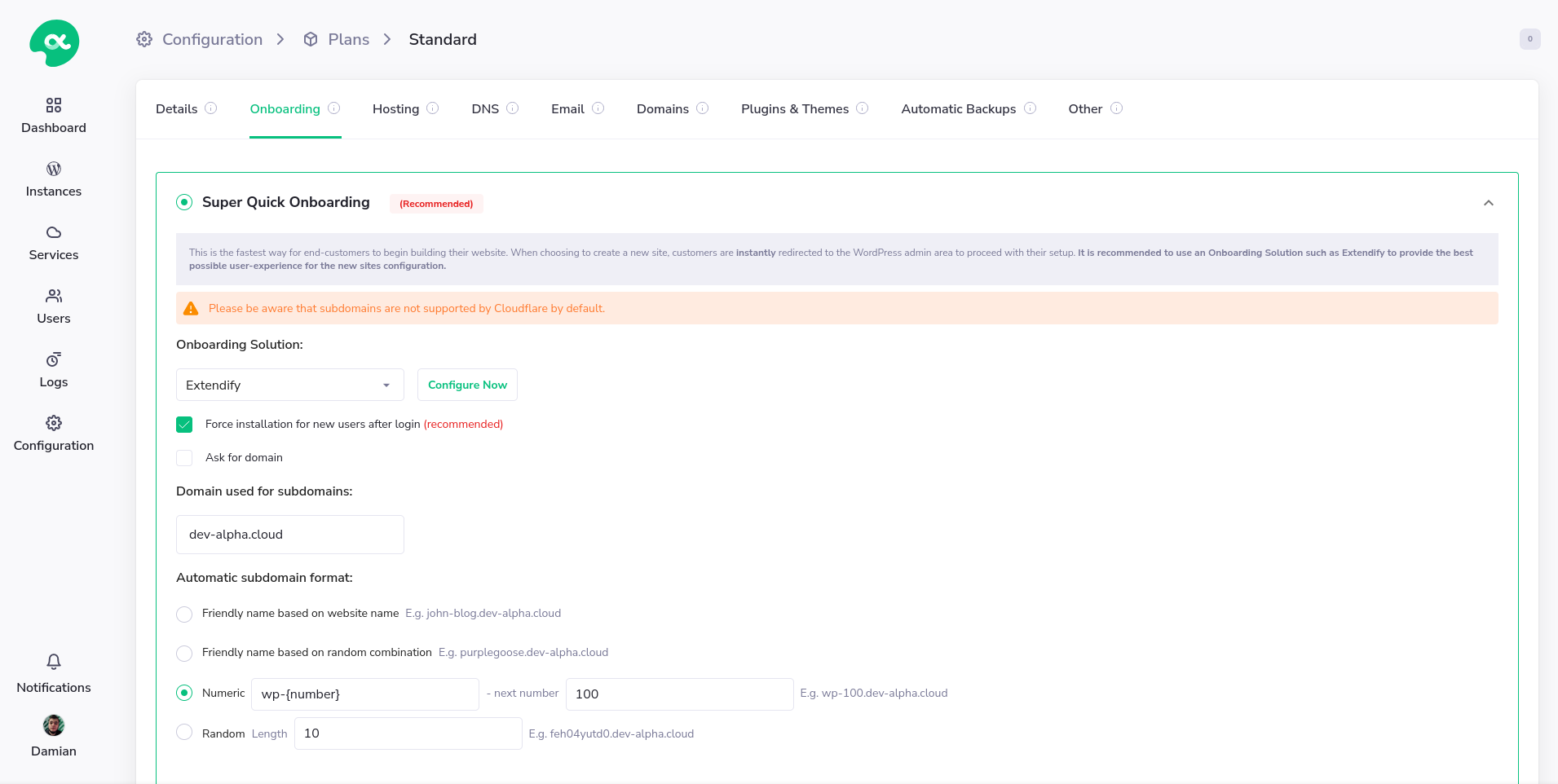Select Super Quick Onboarding radio button
The width and height of the screenshot is (1558, 784).
point(184,202)
